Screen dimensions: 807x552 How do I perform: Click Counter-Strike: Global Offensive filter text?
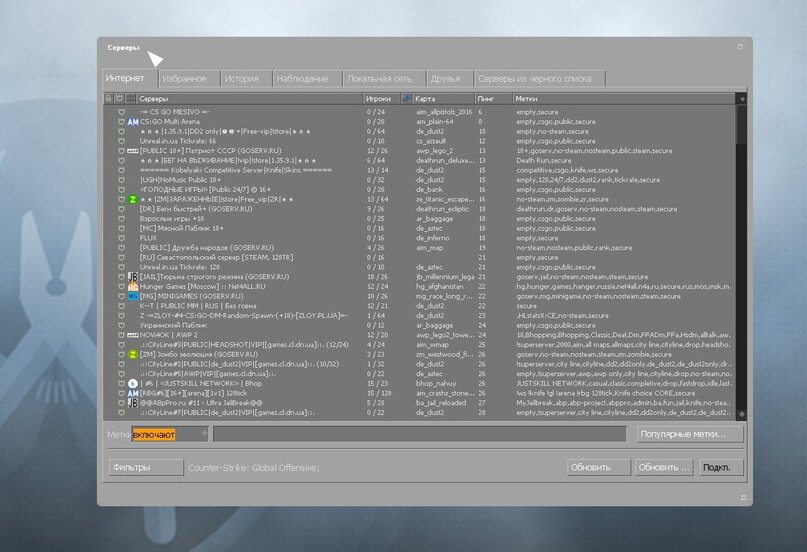tap(254, 468)
